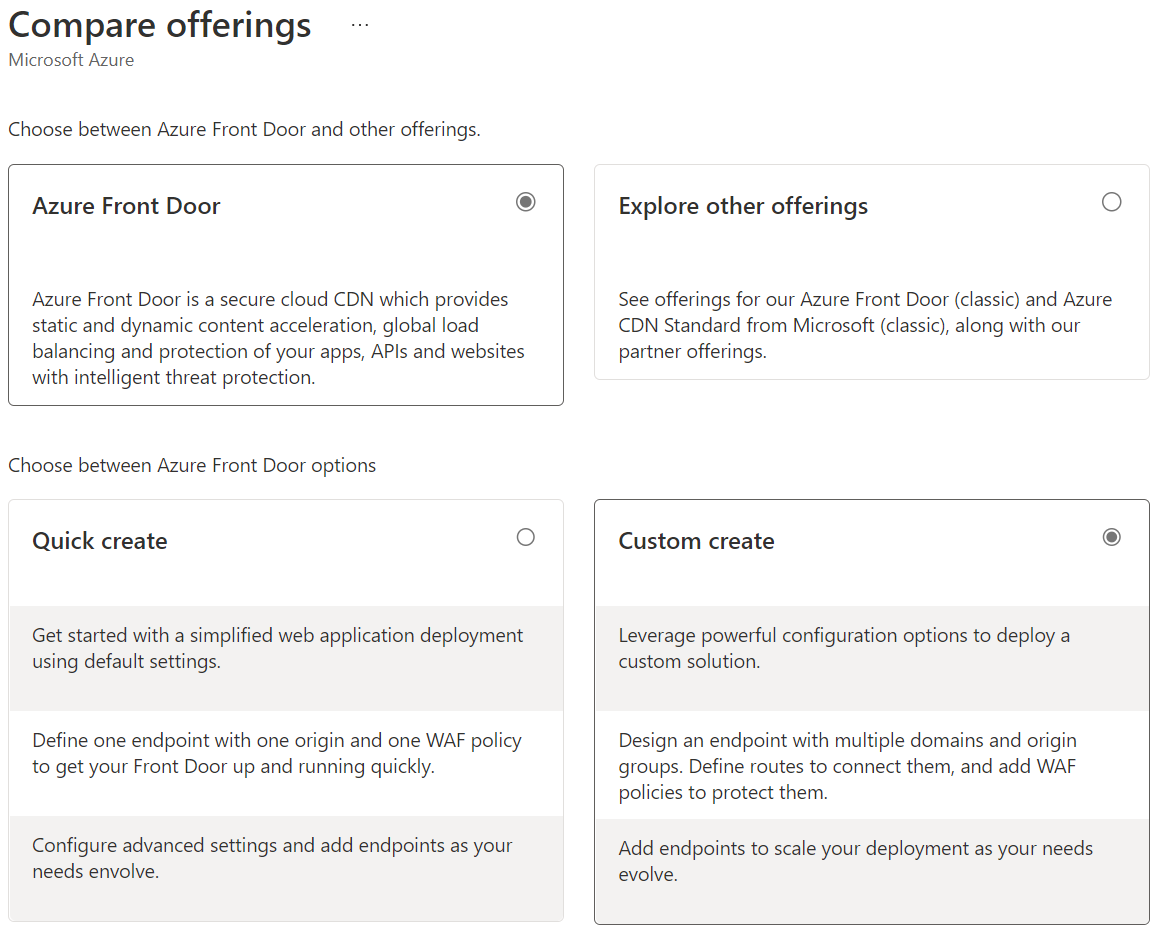Click 'Define one endpoint with one origin' row
Screen dimensions: 1168x937
pyautogui.click(x=278, y=753)
